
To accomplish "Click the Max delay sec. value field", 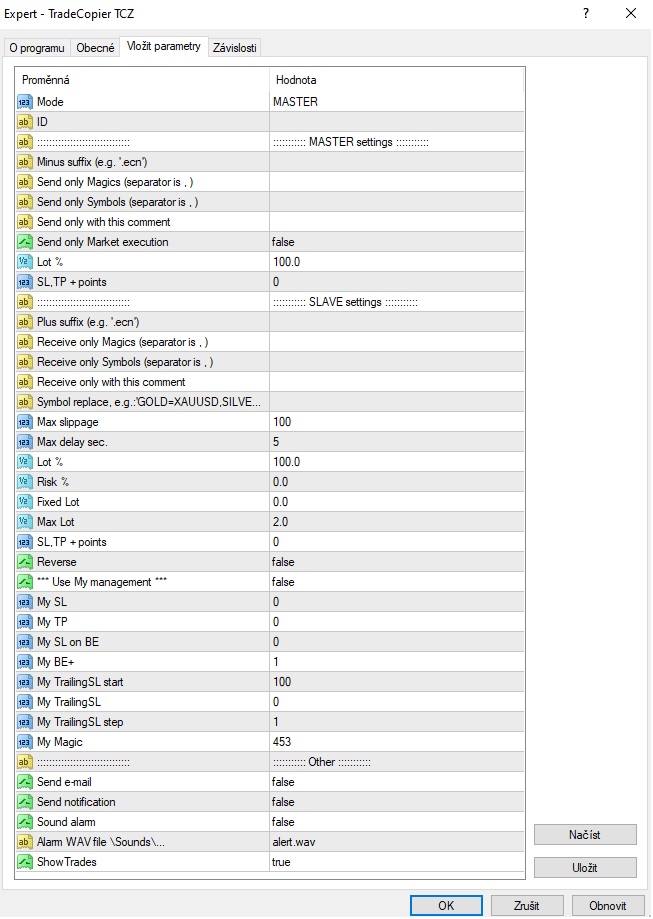I will [x=396, y=442].
